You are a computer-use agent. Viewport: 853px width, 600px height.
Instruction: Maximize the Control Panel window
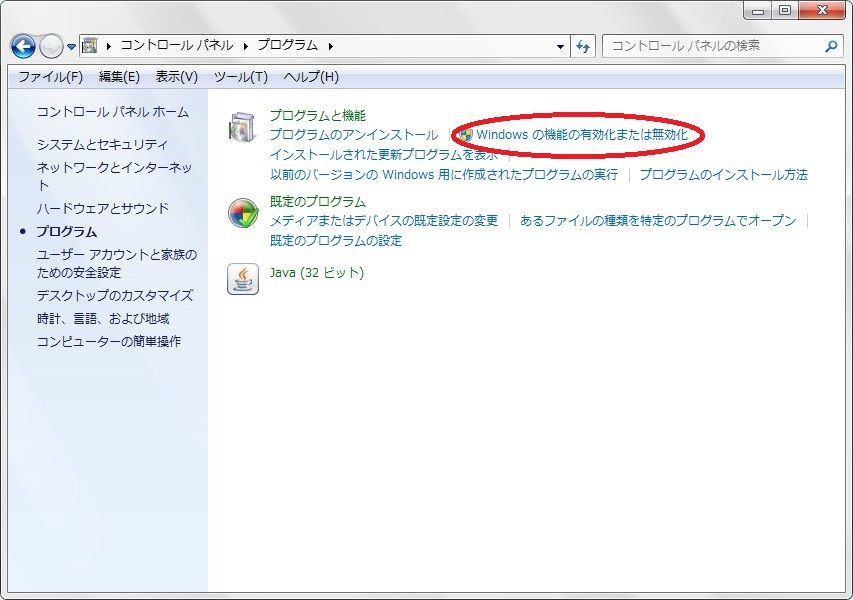785,11
